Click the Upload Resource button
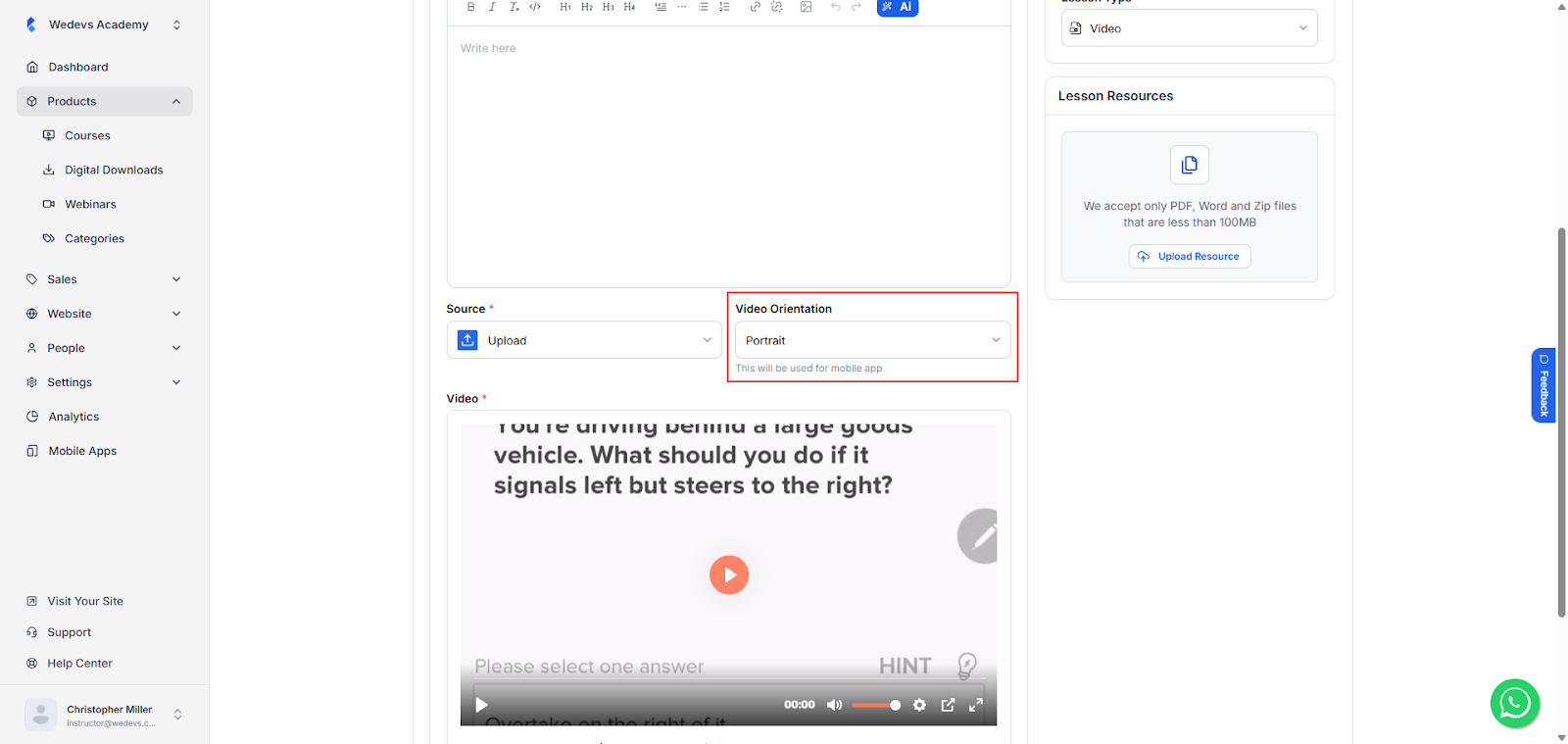 point(1189,257)
